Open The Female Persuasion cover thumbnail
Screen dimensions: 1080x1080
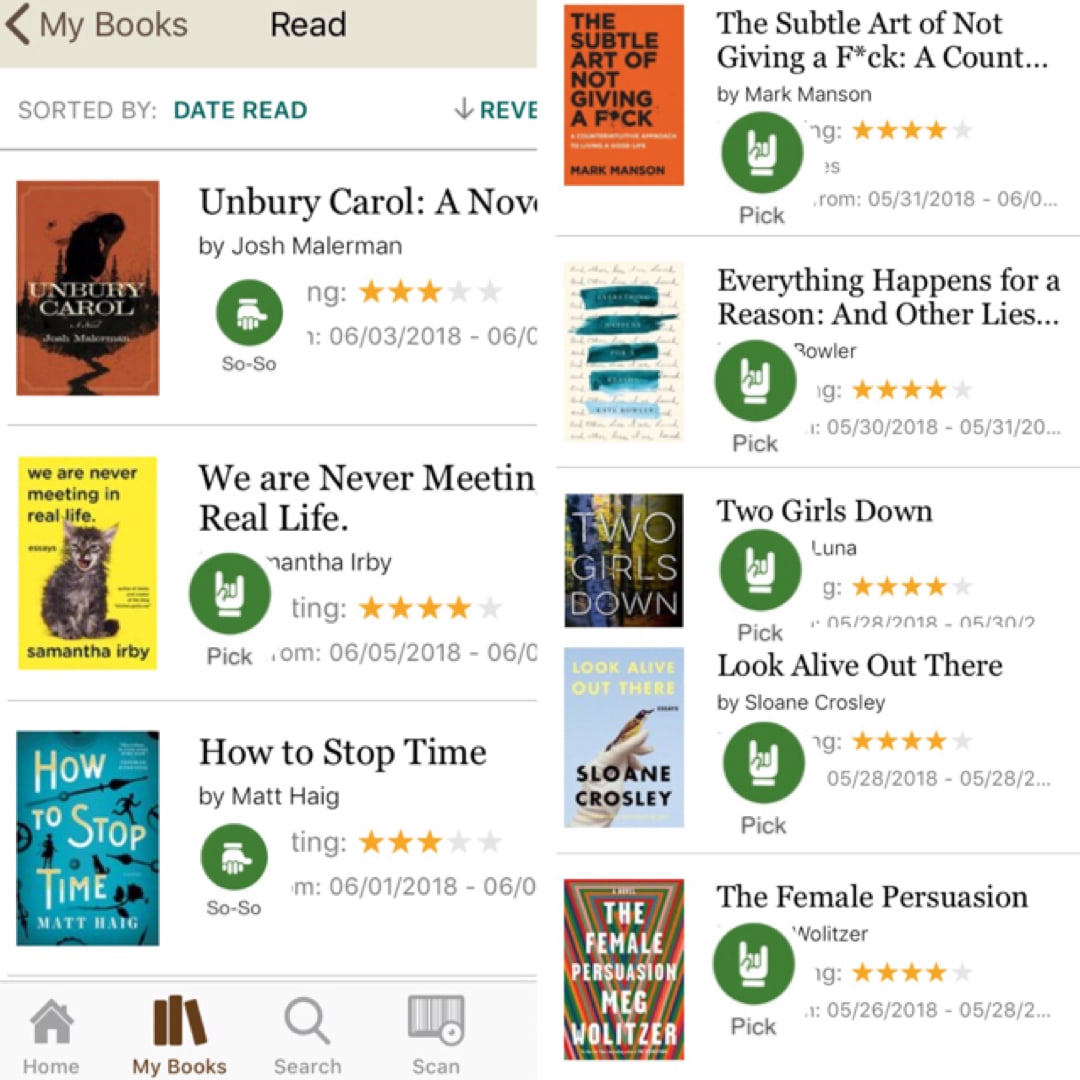(624, 969)
